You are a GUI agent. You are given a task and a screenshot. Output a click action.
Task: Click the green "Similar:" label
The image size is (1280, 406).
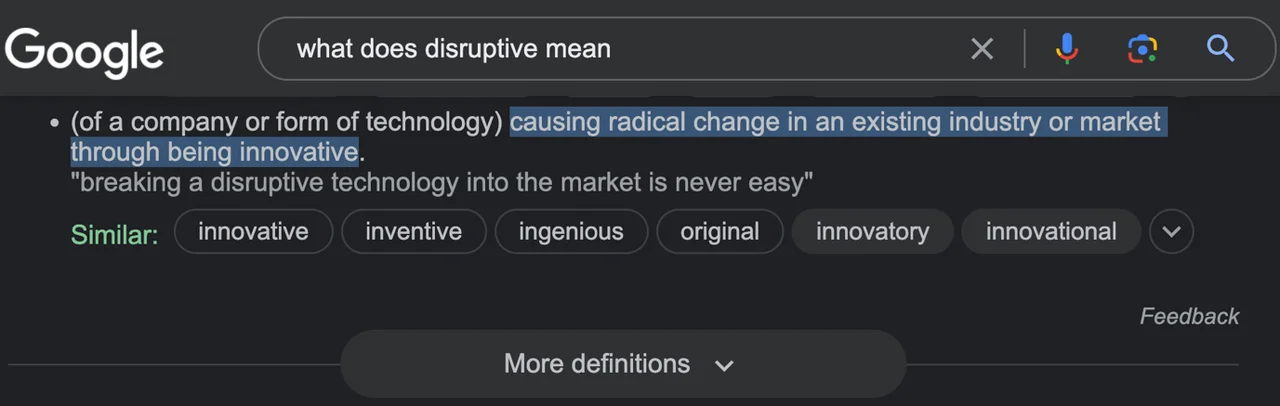pyautogui.click(x=114, y=235)
